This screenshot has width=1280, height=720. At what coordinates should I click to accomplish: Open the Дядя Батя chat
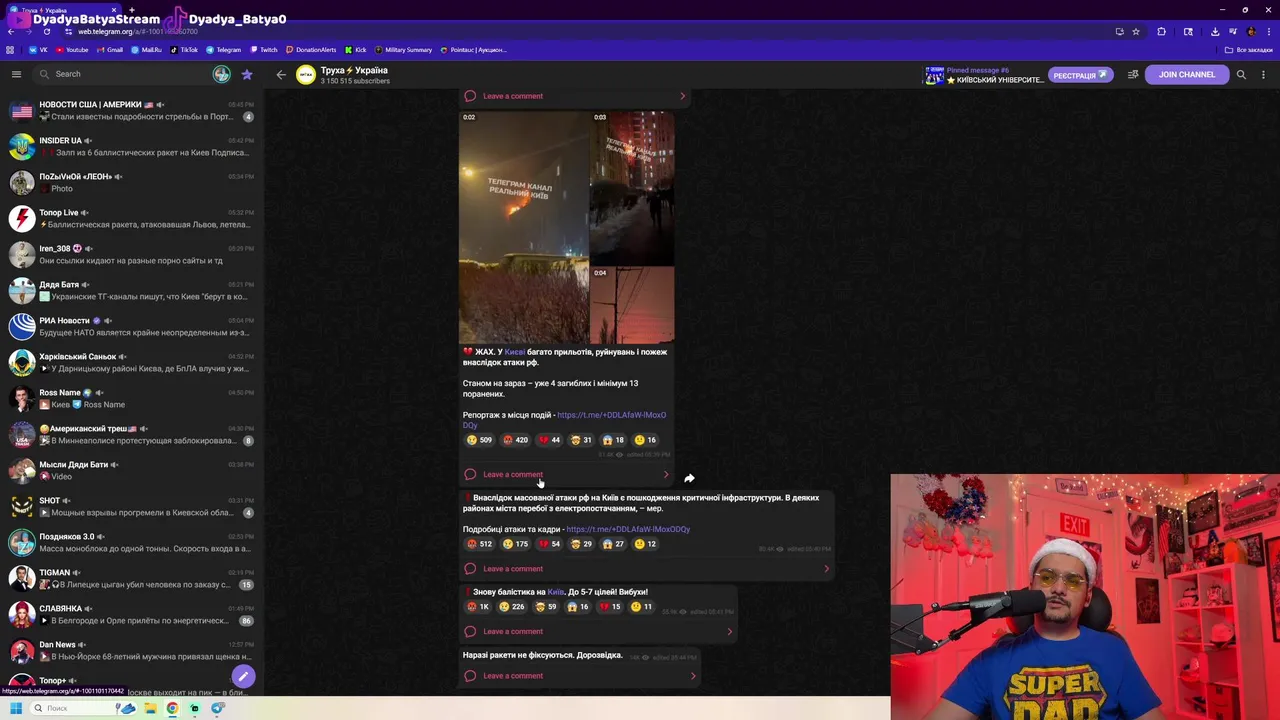(132, 290)
